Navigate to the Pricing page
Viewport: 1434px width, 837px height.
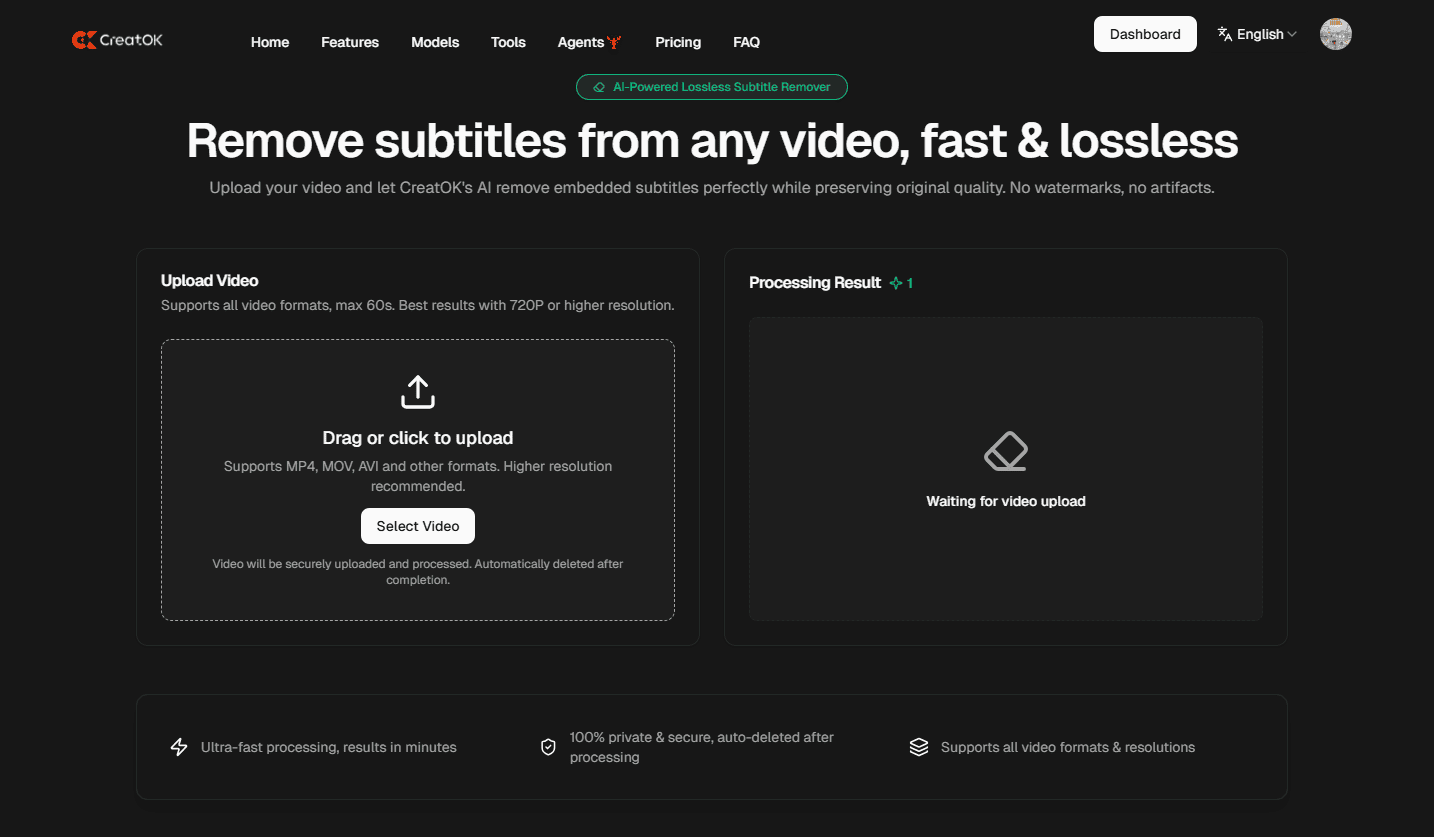[x=678, y=42]
